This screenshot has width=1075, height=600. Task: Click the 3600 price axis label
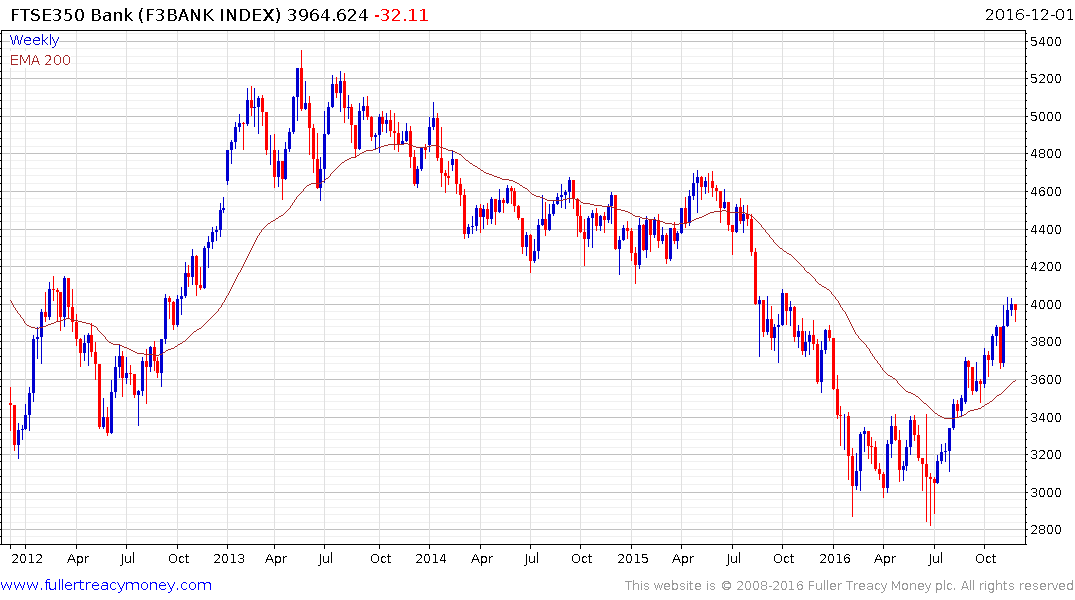1046,380
